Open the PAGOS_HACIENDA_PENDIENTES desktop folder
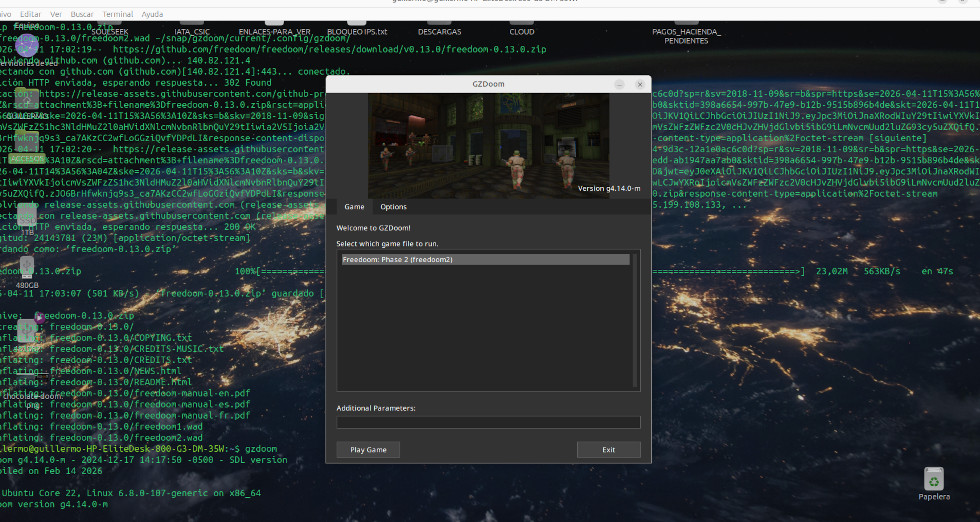Image resolution: width=980 pixels, height=522 pixels. [x=687, y=35]
